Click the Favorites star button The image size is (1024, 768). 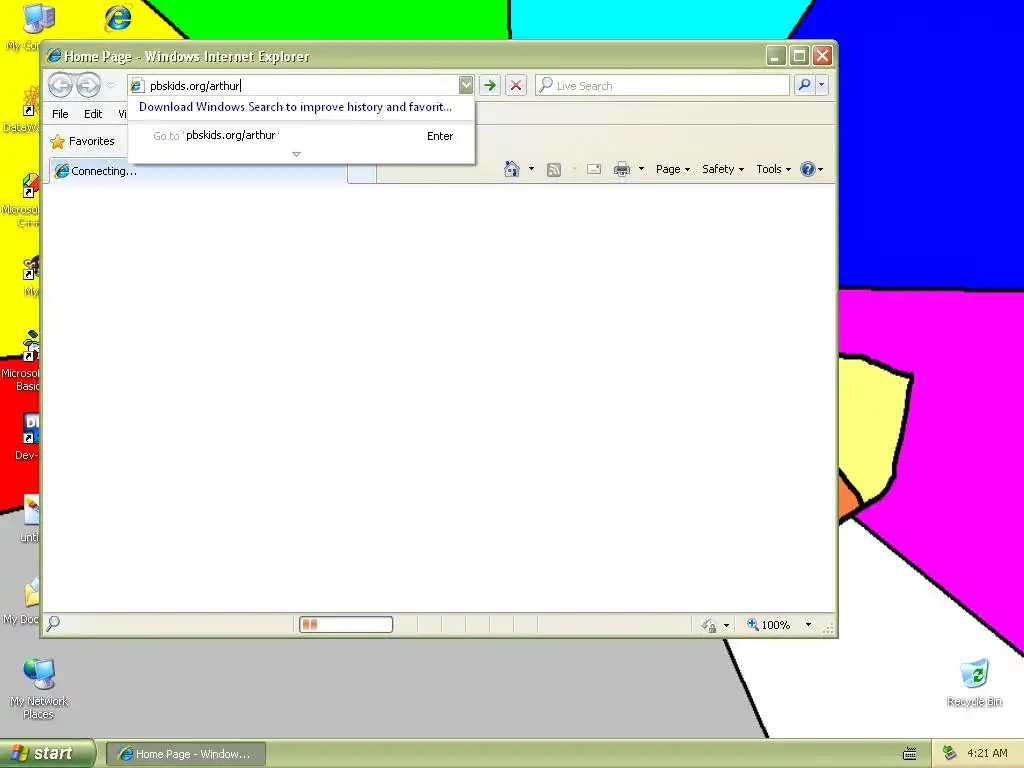pyautogui.click(x=82, y=141)
